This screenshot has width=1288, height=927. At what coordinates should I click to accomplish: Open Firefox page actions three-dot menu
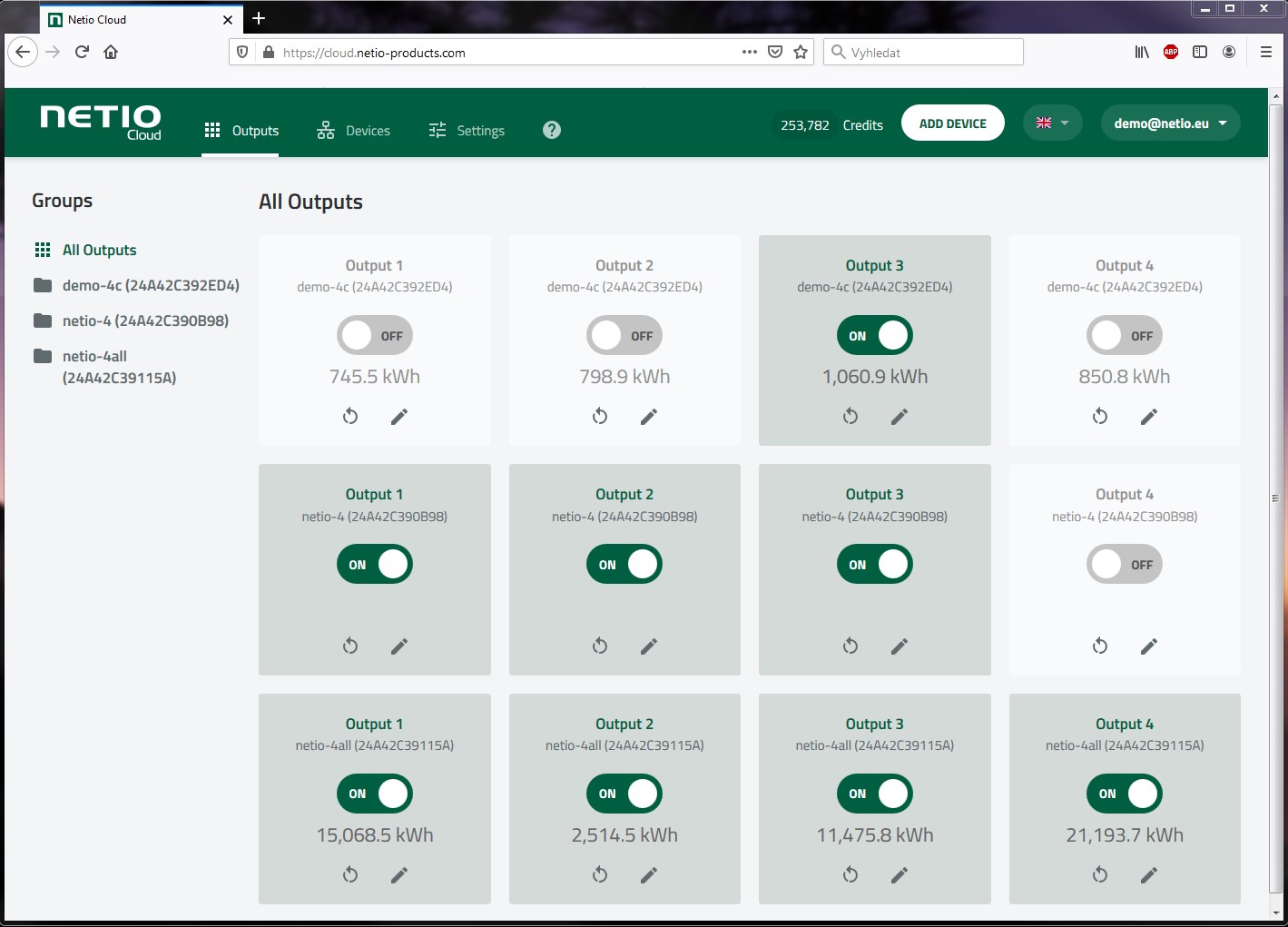750,52
